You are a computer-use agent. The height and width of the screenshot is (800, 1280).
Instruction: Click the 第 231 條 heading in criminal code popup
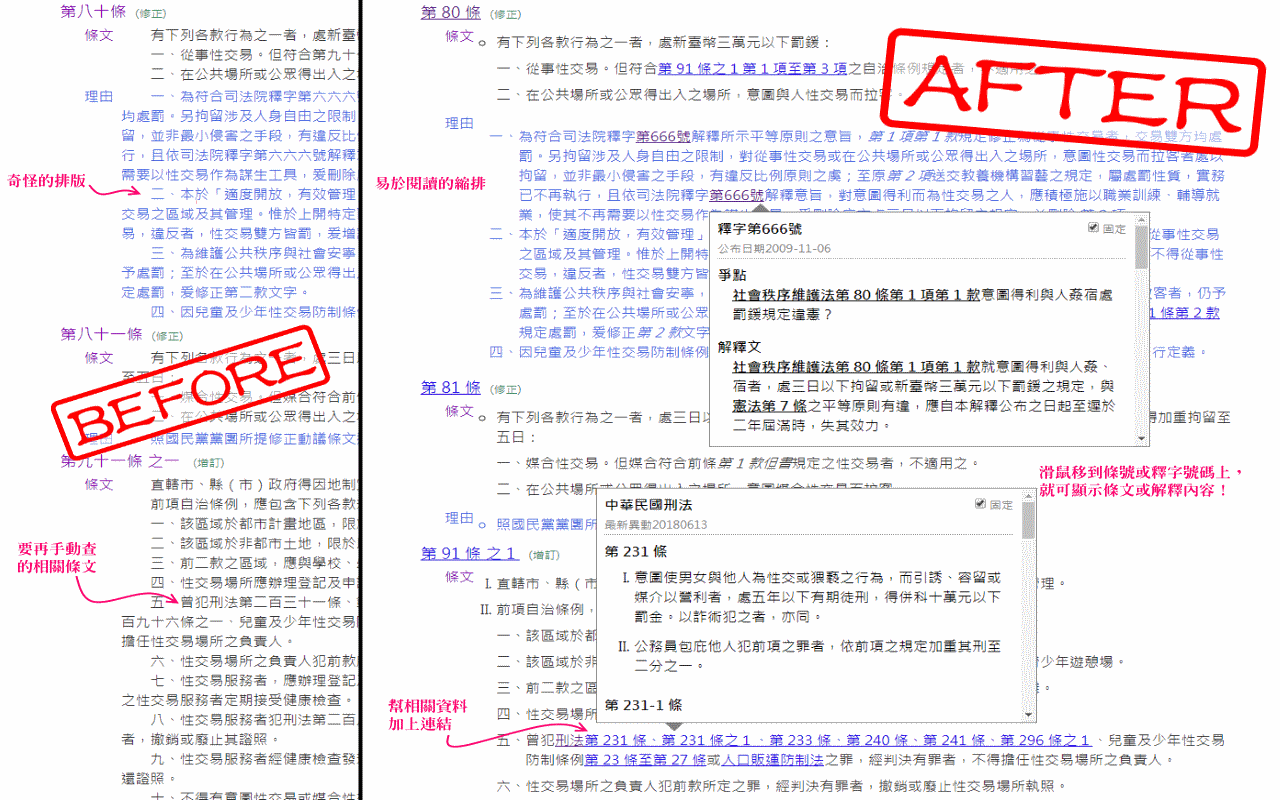pyautogui.click(x=637, y=551)
